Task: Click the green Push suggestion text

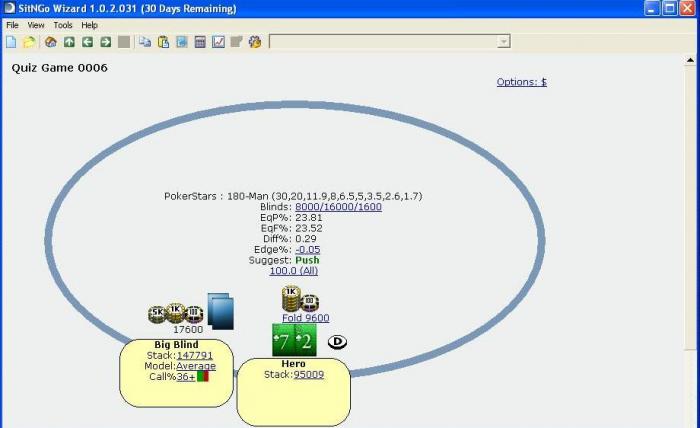Action: coord(307,260)
